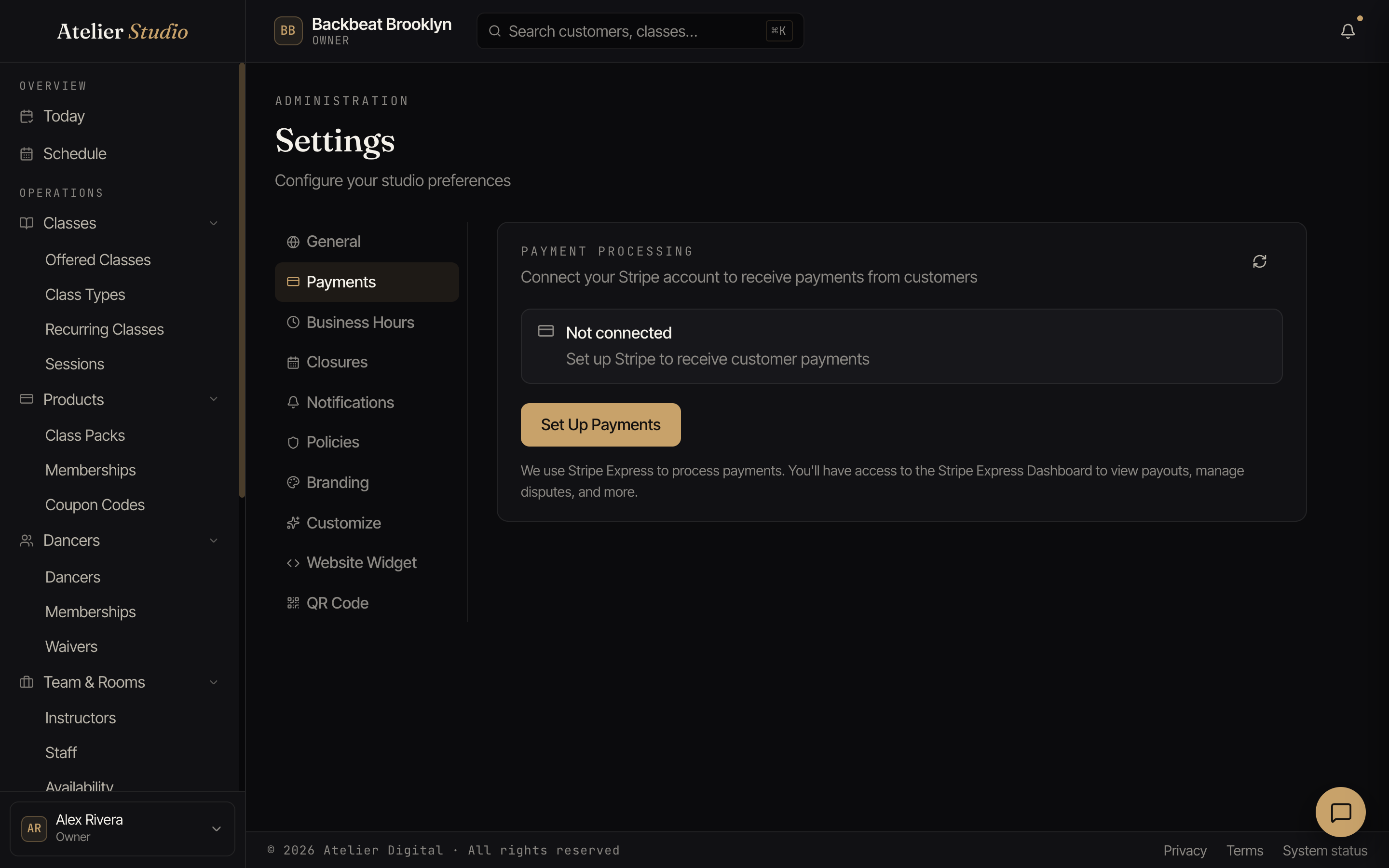Go to Today in sidebar

(x=120, y=117)
